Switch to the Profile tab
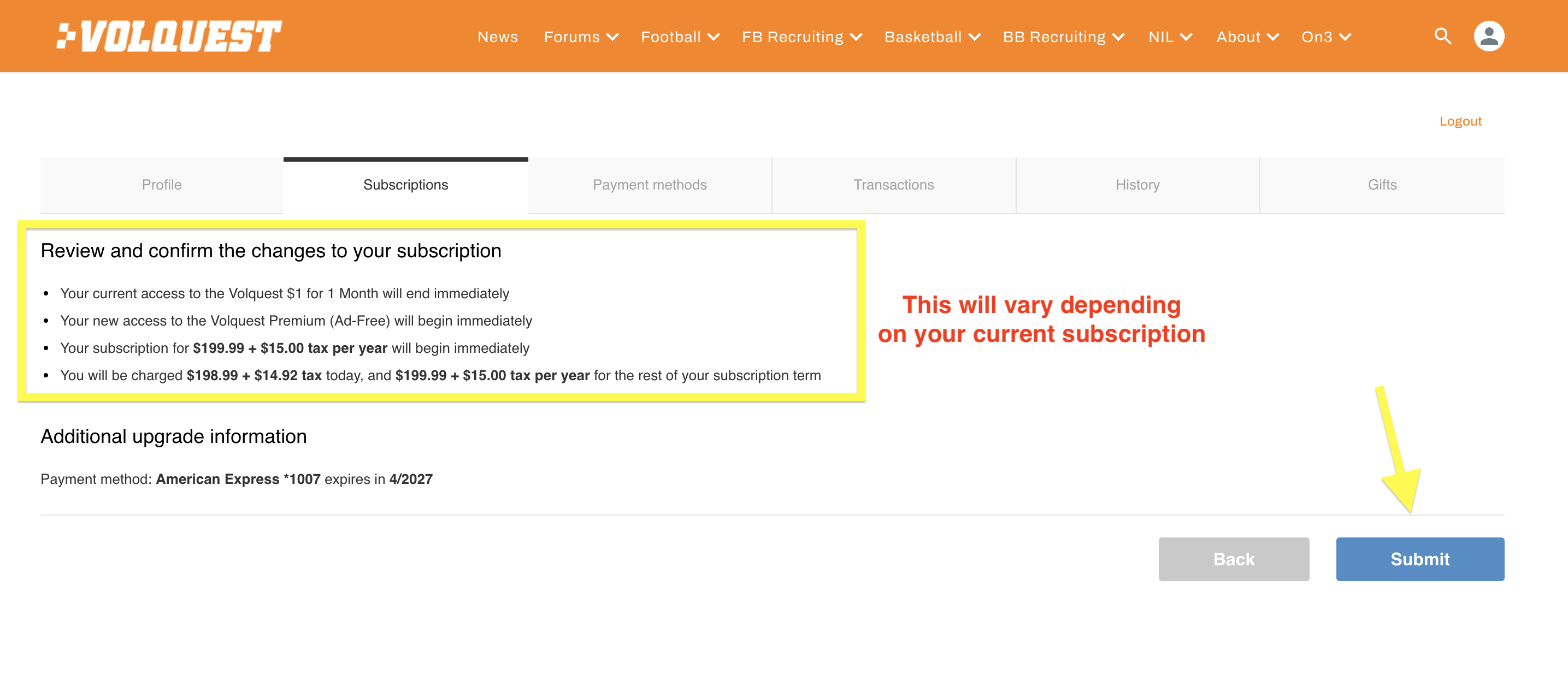This screenshot has width=1568, height=674. (x=162, y=185)
